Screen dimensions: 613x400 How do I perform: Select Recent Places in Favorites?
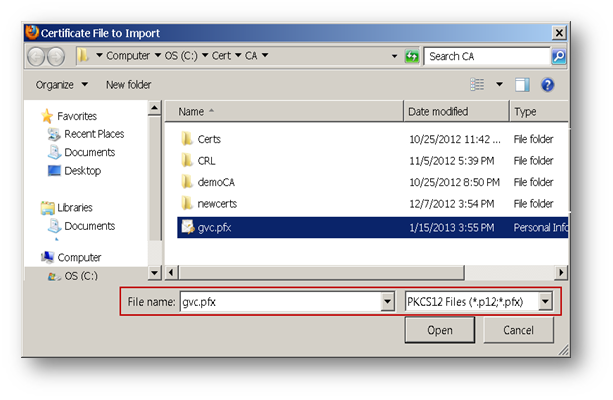[x=94, y=134]
